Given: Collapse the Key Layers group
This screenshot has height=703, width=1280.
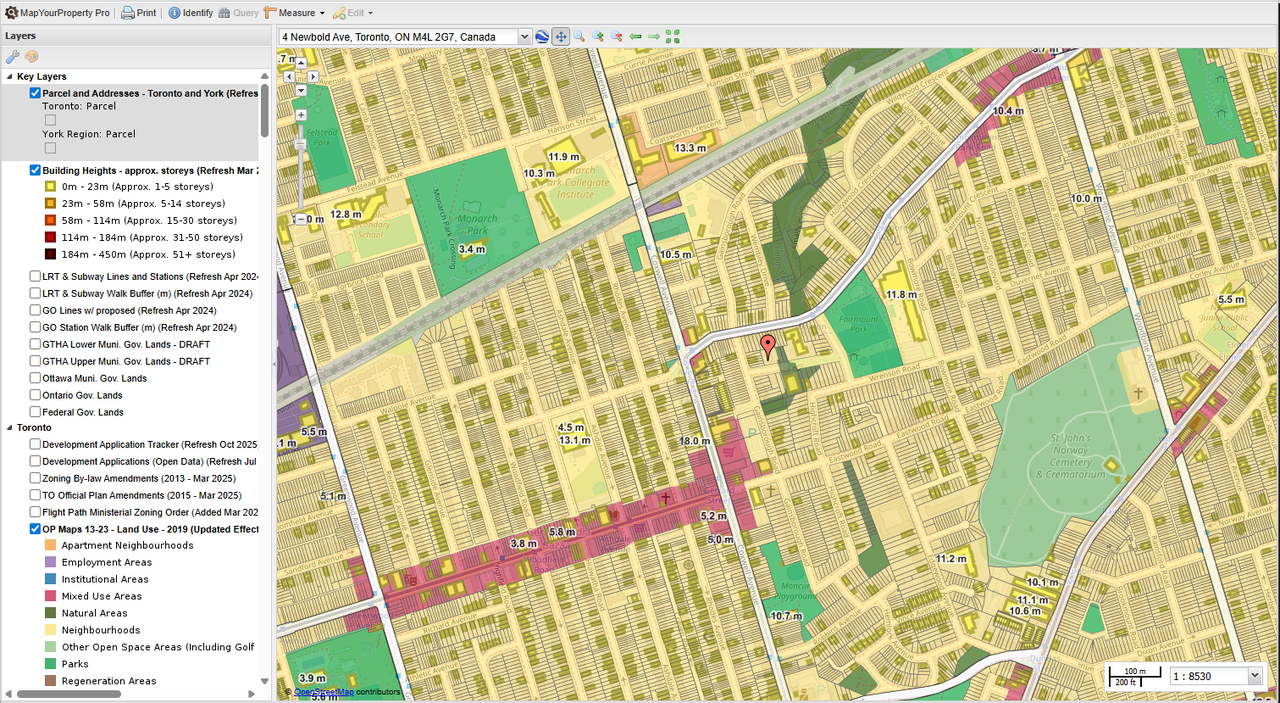Looking at the screenshot, I should 9,77.
